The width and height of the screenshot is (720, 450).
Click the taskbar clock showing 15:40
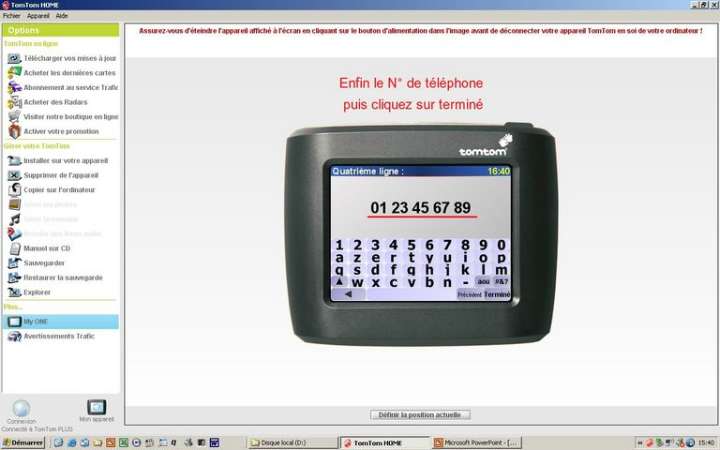[x=706, y=443]
